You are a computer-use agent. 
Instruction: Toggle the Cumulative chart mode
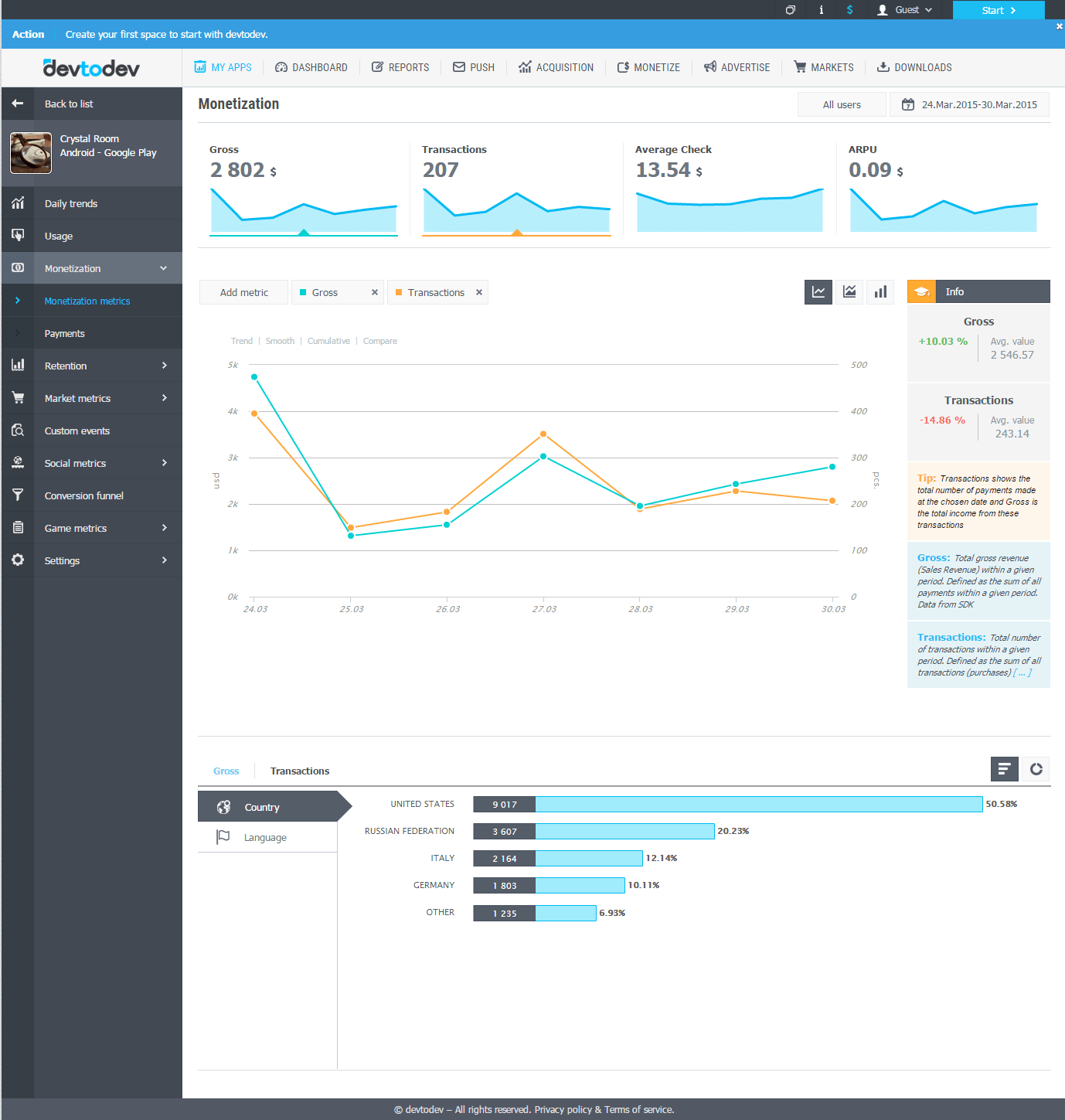(328, 341)
